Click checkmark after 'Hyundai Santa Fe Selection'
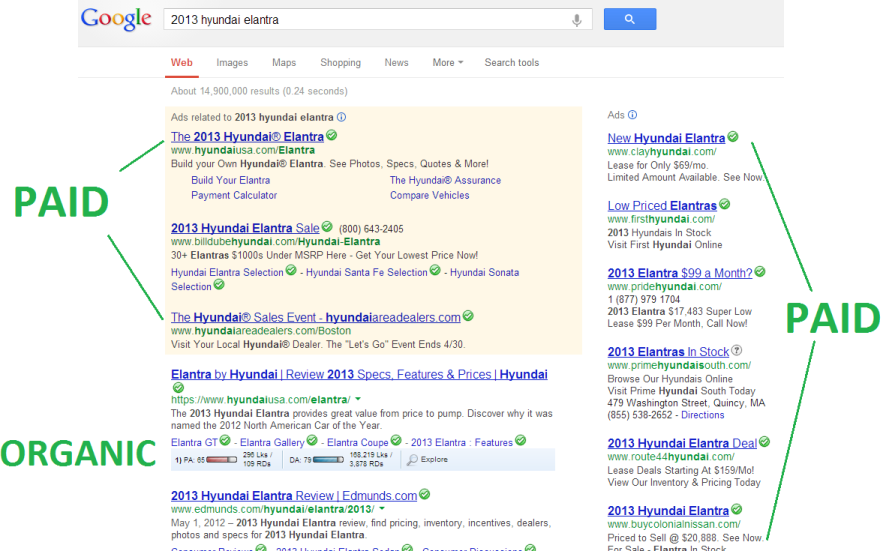Screen dimensions: 883x551 435,270
